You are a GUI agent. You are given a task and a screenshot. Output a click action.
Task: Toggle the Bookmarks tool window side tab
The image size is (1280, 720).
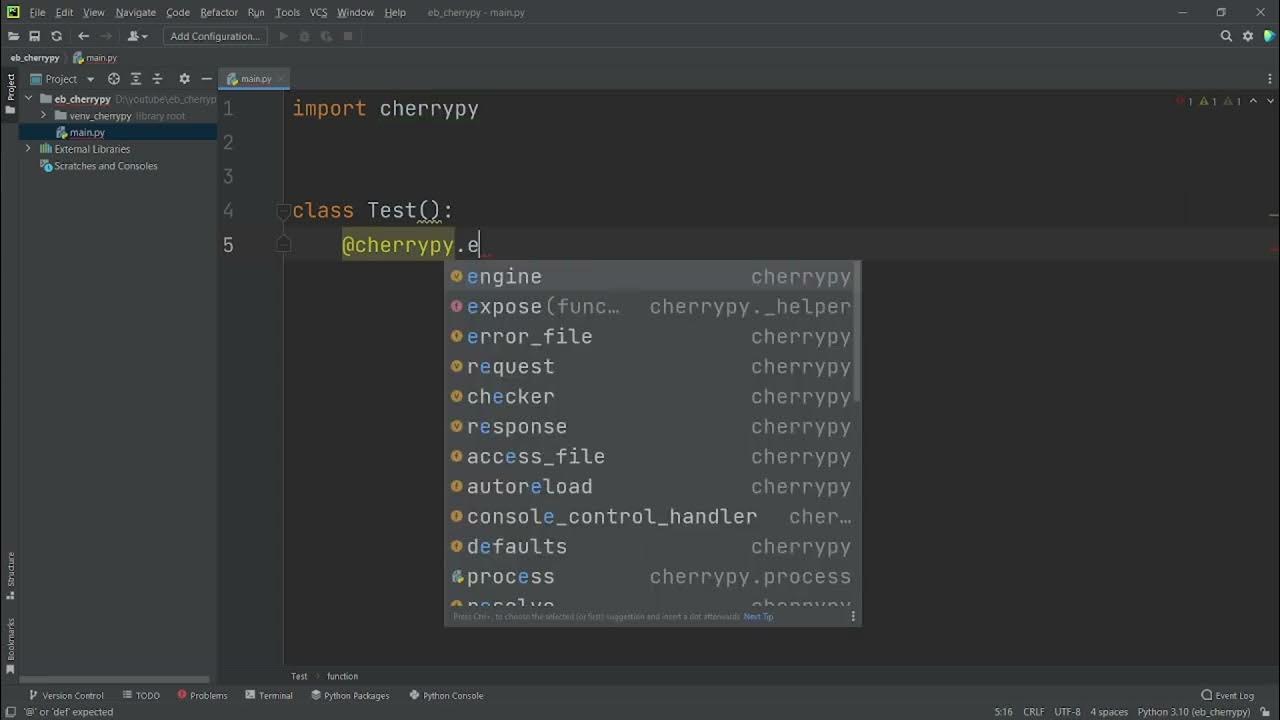tap(10, 645)
